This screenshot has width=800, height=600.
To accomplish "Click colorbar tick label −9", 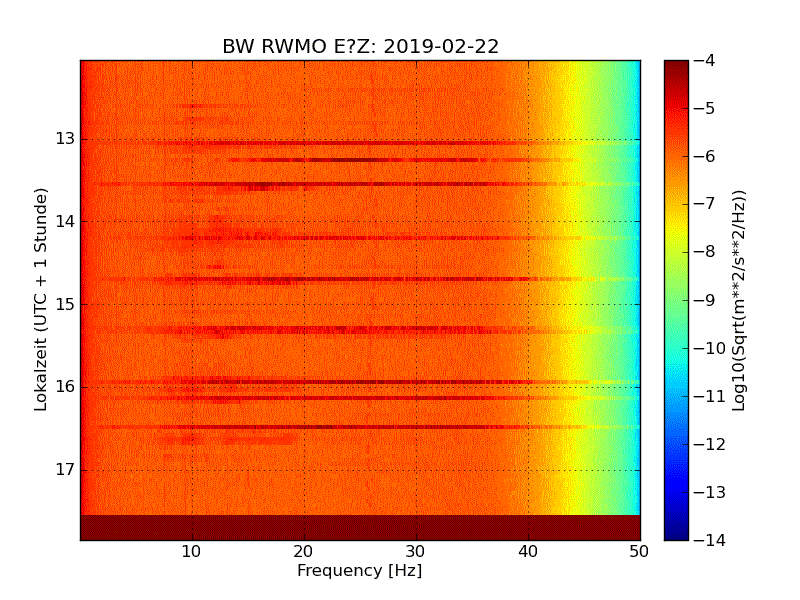I will coord(705,300).
